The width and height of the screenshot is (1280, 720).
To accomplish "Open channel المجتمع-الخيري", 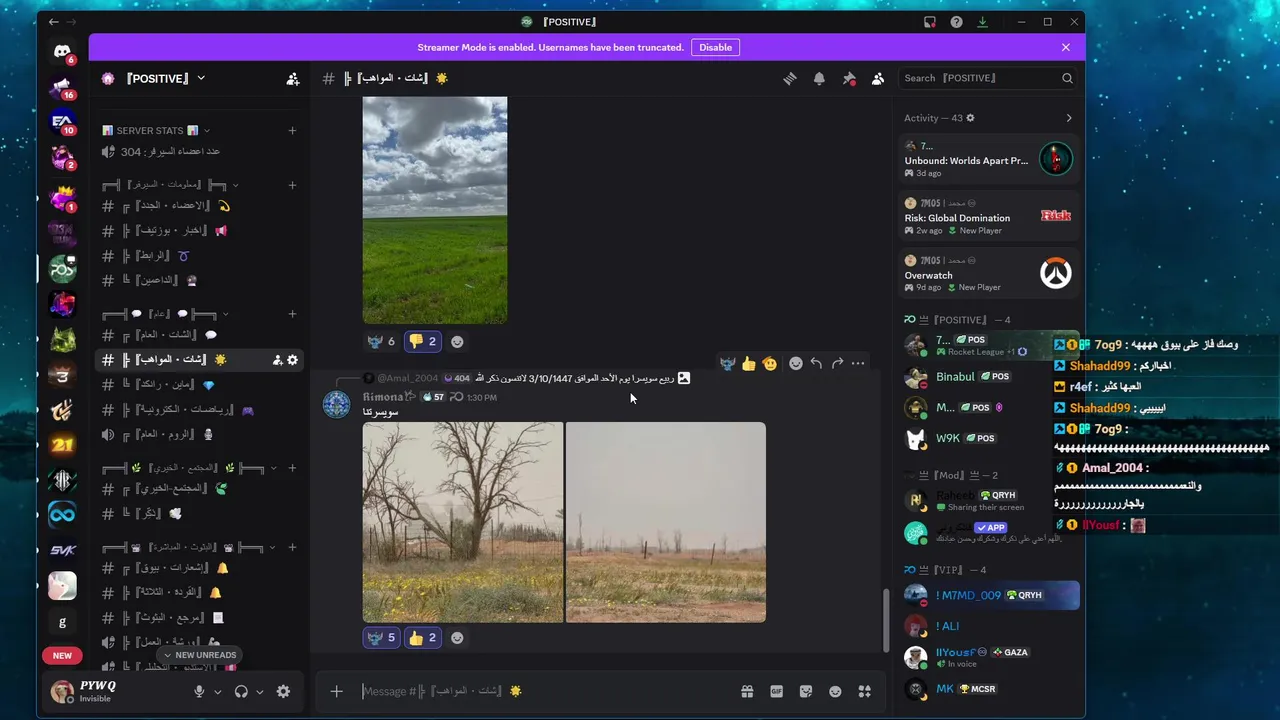I will coord(198,488).
